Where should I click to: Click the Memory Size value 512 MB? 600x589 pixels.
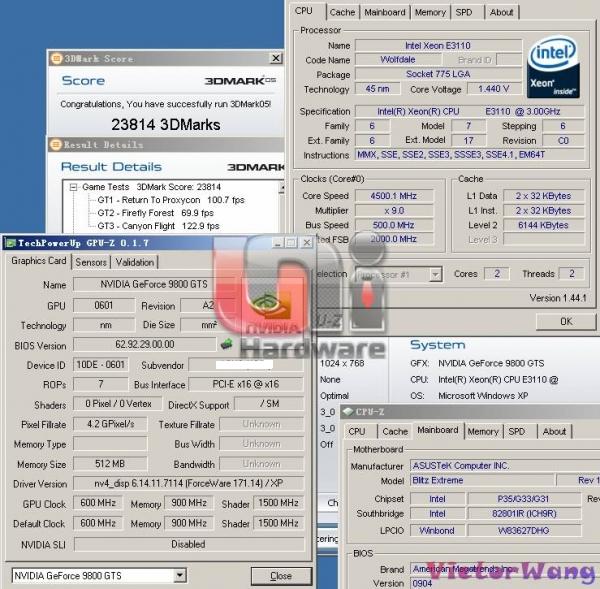[x=110, y=464]
